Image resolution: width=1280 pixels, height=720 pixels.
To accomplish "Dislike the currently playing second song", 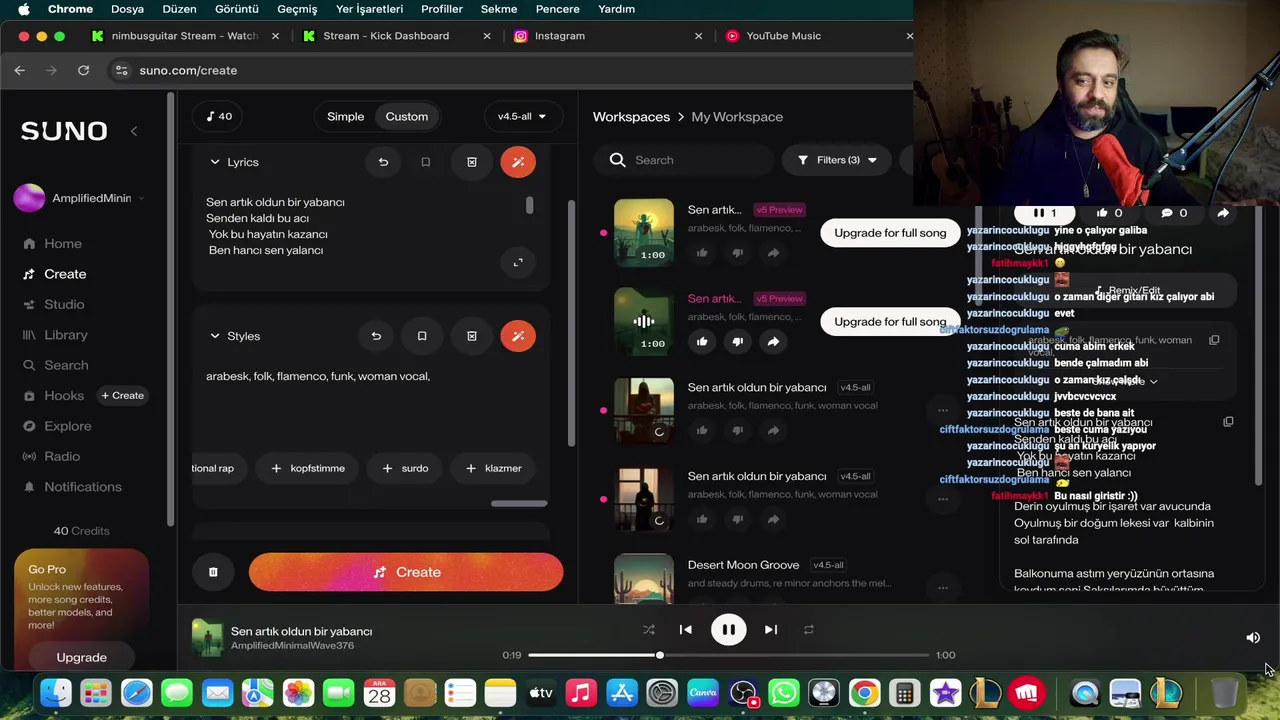I will tap(738, 341).
